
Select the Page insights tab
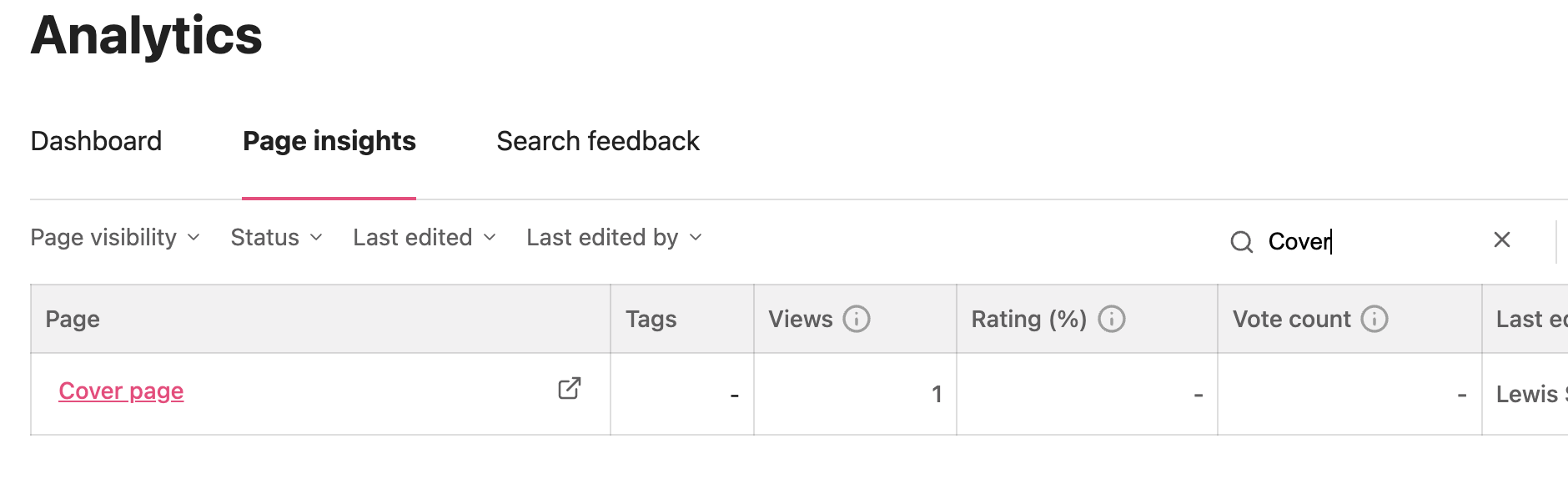click(x=329, y=141)
